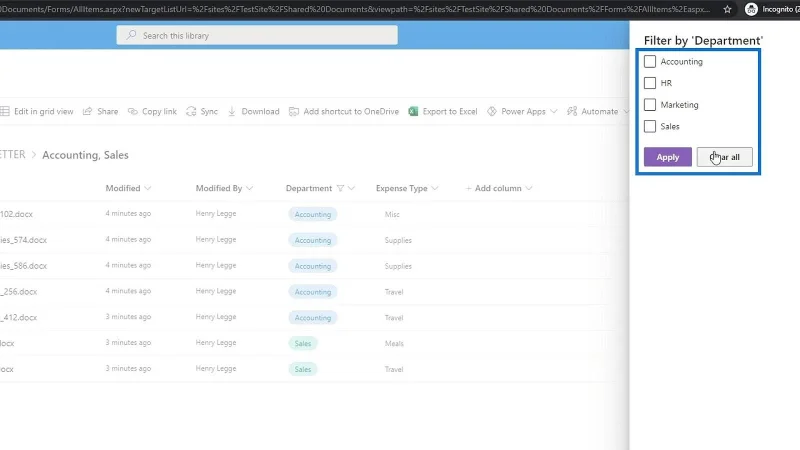Click the Excel icon for export
This screenshot has height=450, width=800.
coord(413,111)
